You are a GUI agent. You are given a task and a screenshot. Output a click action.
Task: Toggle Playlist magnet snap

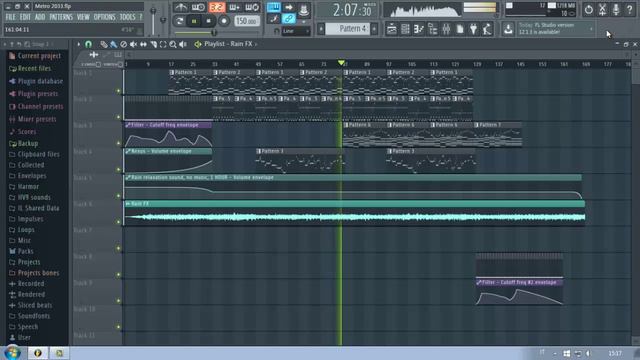click(89, 44)
